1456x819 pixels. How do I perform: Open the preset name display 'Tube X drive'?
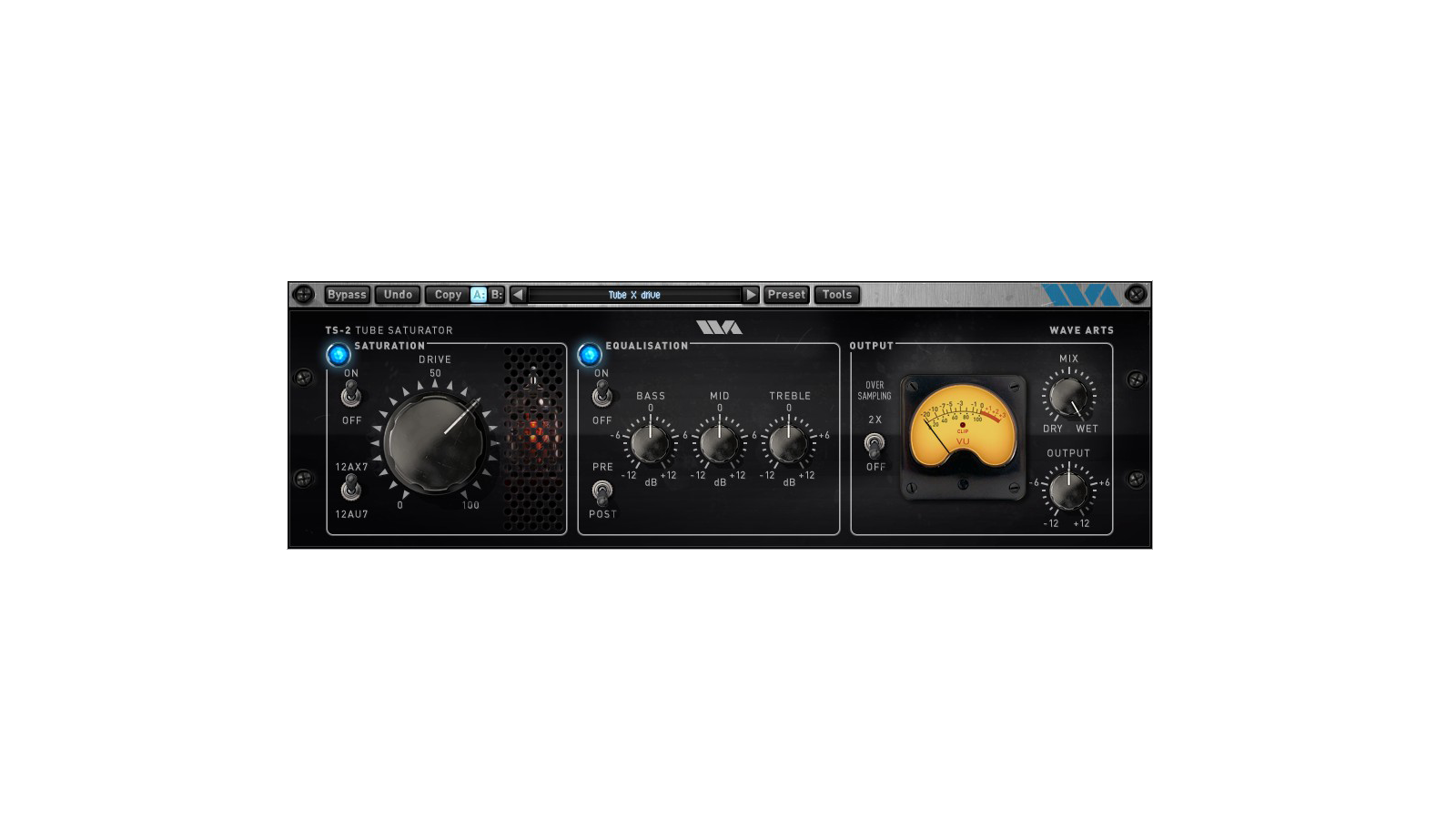pos(634,295)
